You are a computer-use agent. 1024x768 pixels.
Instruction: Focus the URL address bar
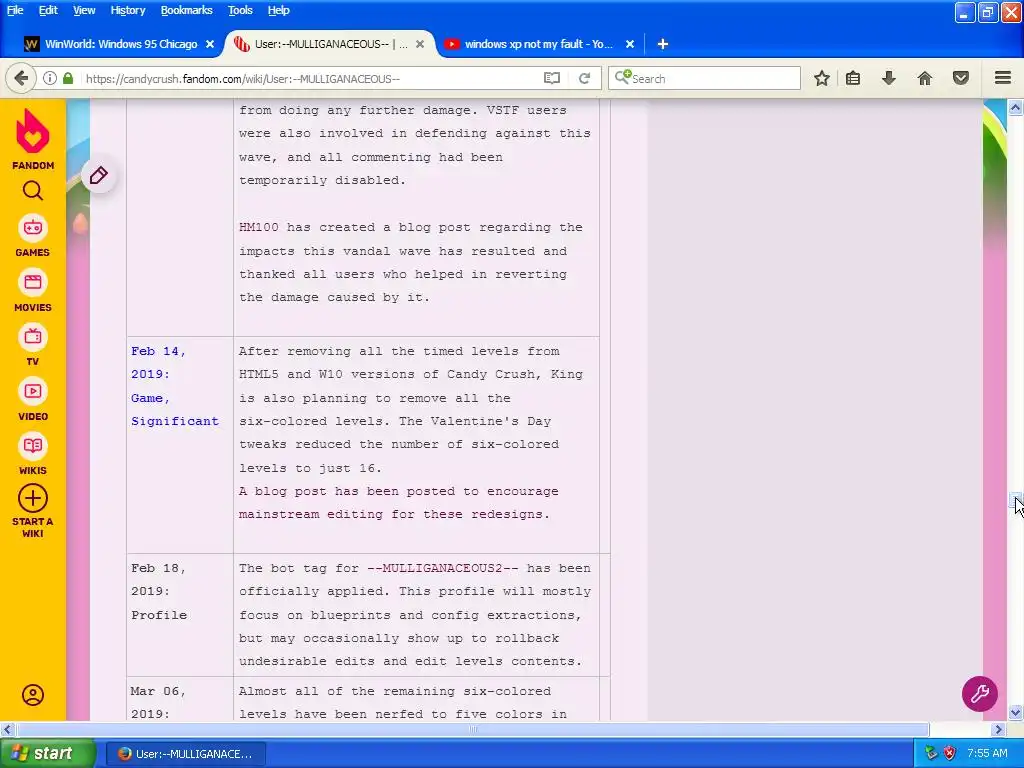[307, 78]
